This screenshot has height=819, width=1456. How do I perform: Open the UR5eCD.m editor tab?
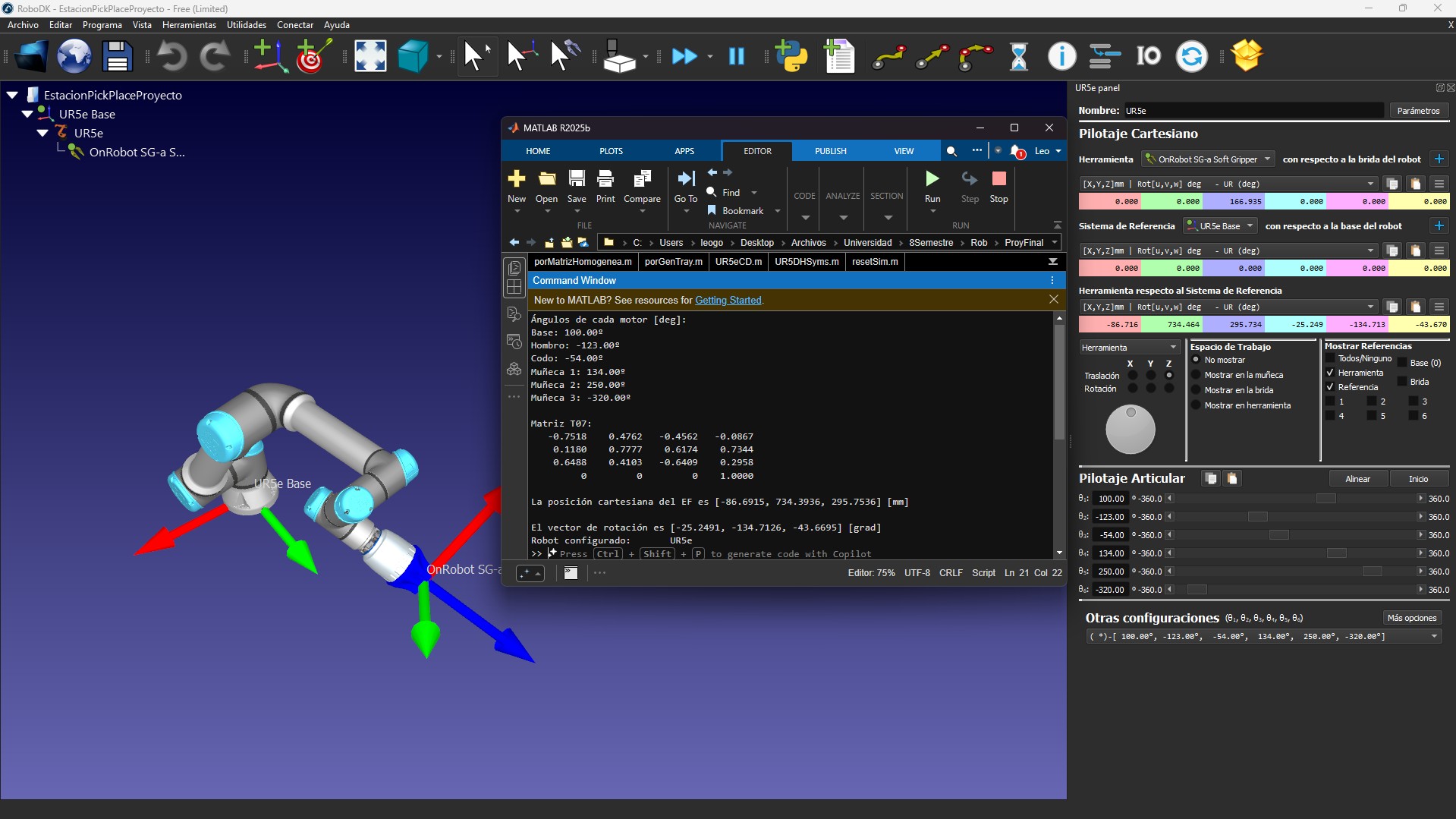(x=738, y=262)
